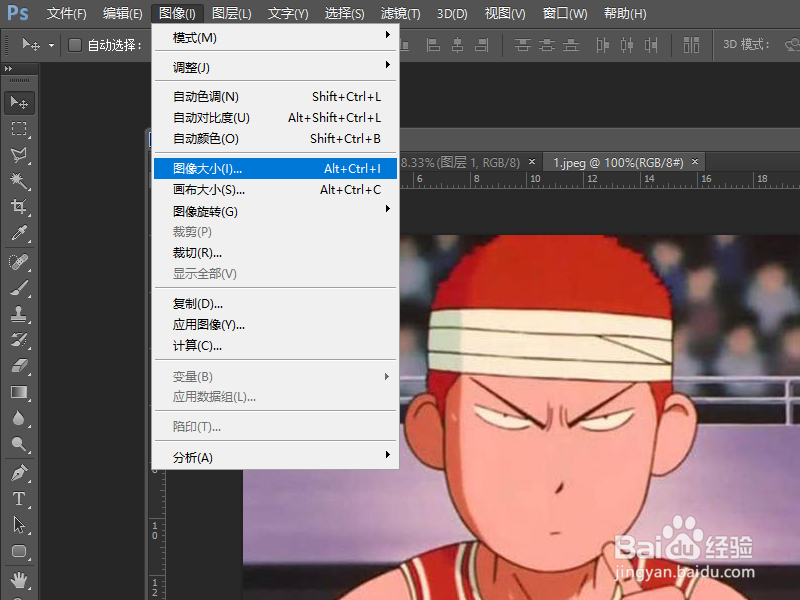Select the Hand tool
This screenshot has width=800, height=600.
pyautogui.click(x=19, y=580)
